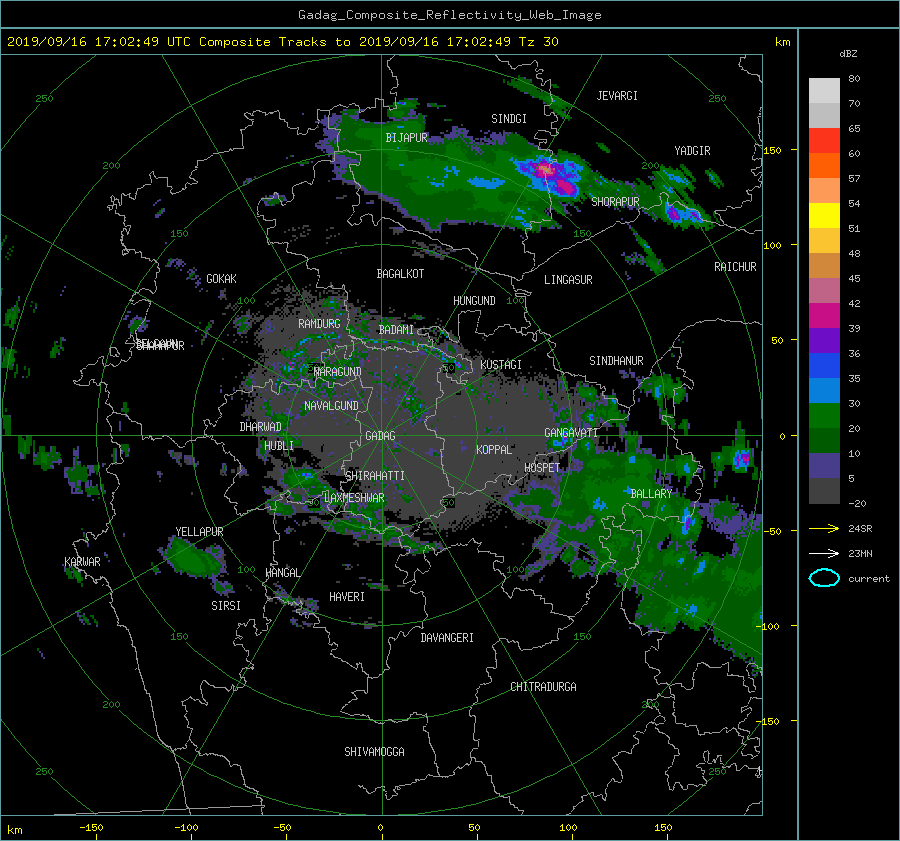This screenshot has height=841, width=900.
Task: Click the red 65 dBZ legend swatch
Action: click(824, 140)
